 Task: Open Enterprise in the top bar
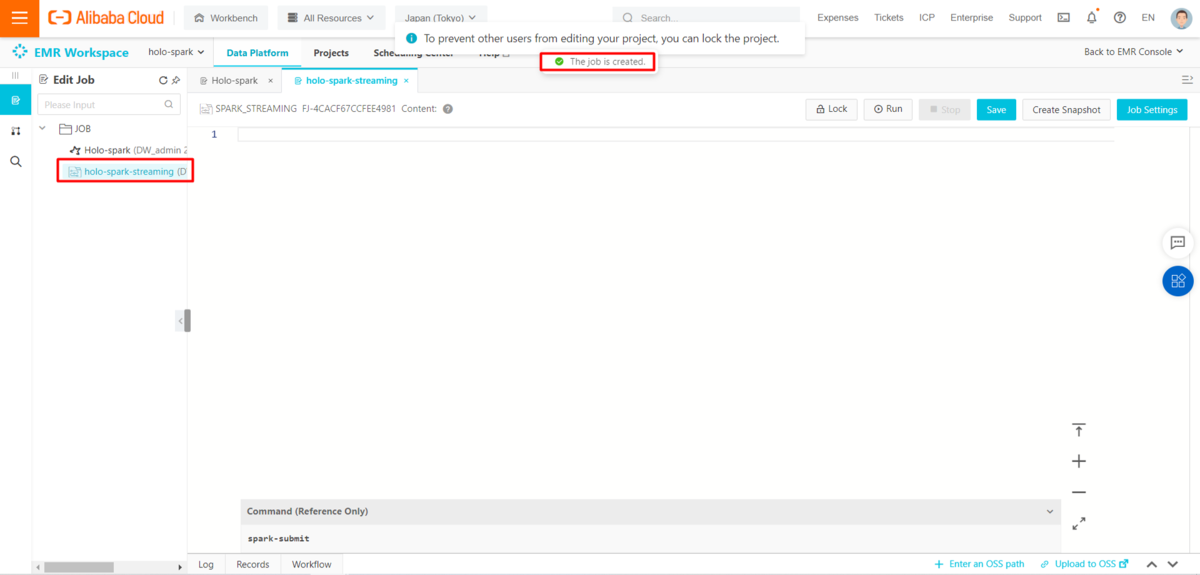[971, 18]
